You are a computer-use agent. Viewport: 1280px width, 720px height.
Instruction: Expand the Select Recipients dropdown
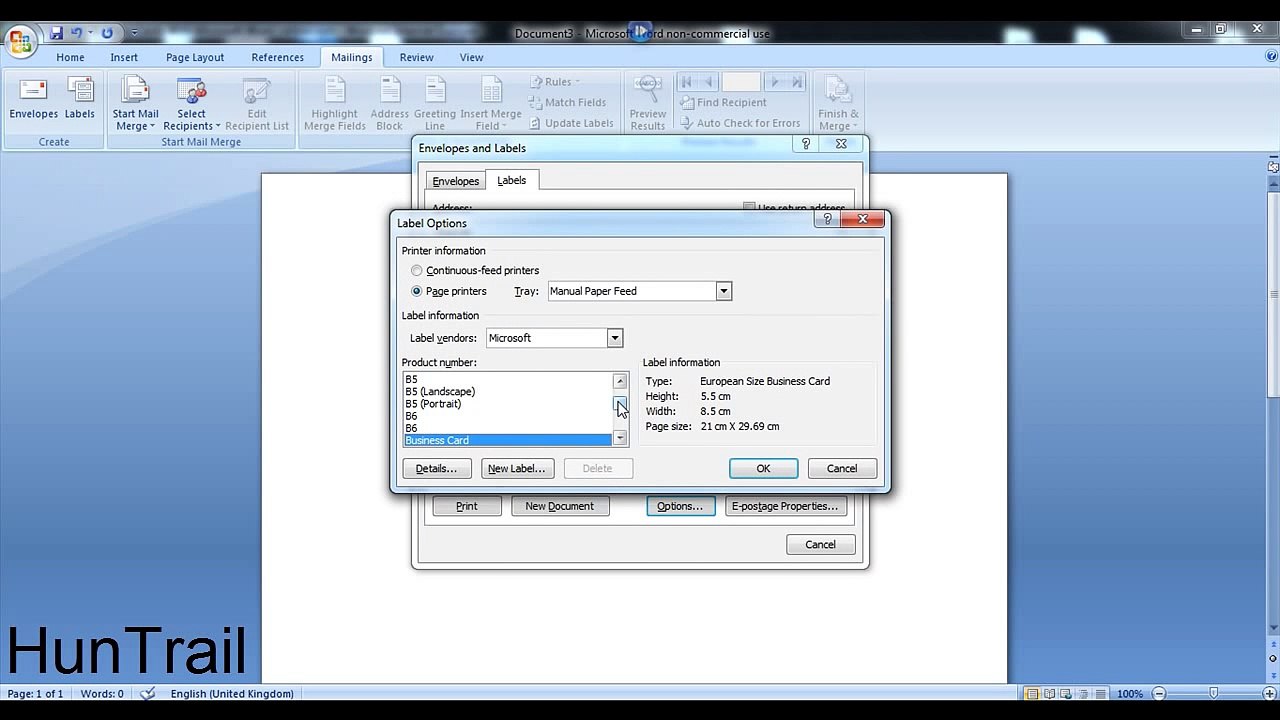(191, 105)
